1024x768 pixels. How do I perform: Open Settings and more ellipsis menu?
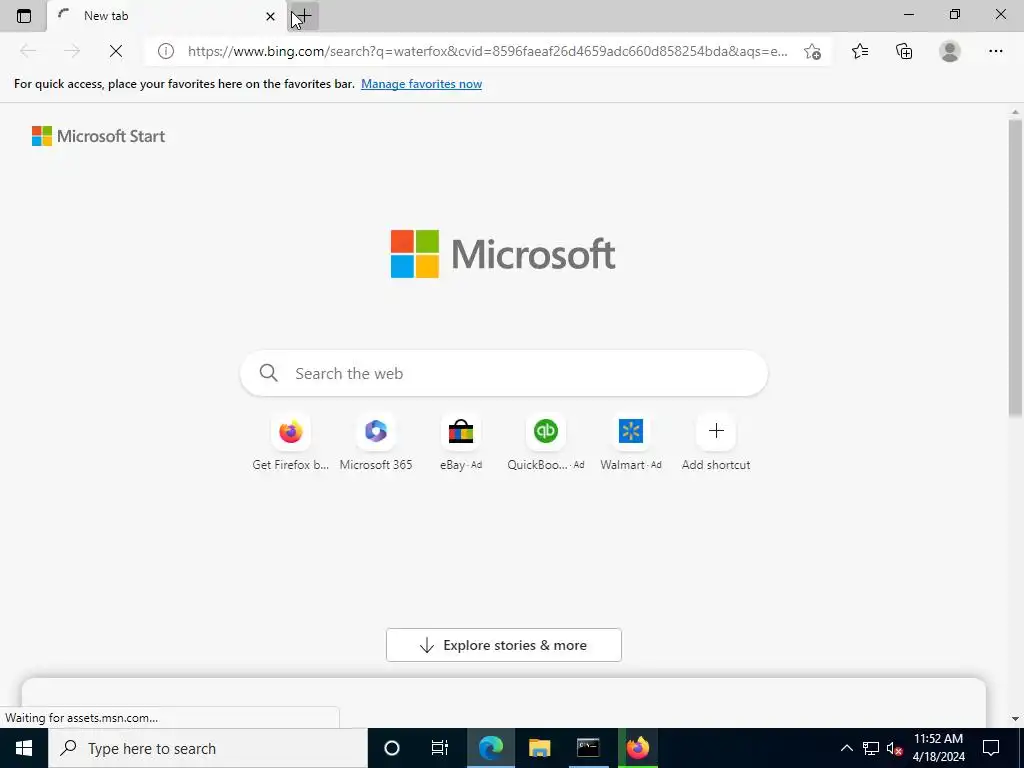995,51
